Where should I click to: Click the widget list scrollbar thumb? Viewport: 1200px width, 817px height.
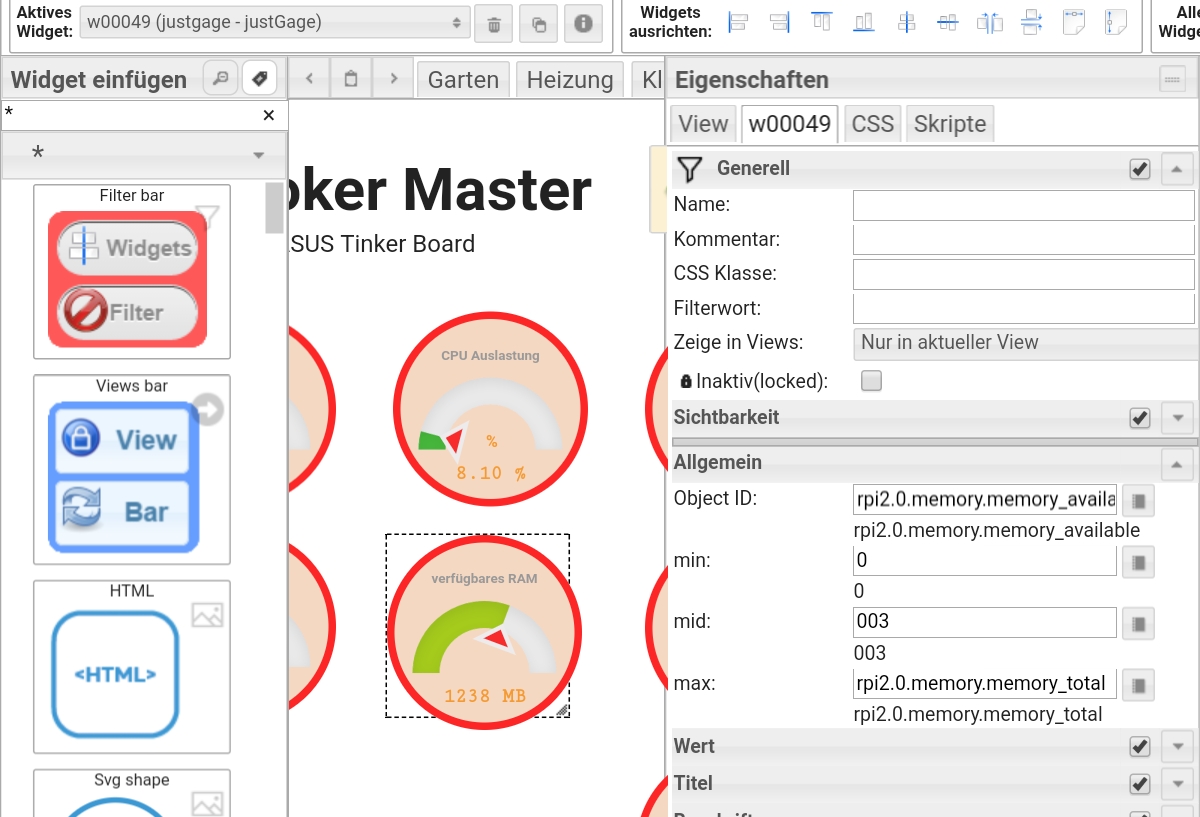[274, 208]
